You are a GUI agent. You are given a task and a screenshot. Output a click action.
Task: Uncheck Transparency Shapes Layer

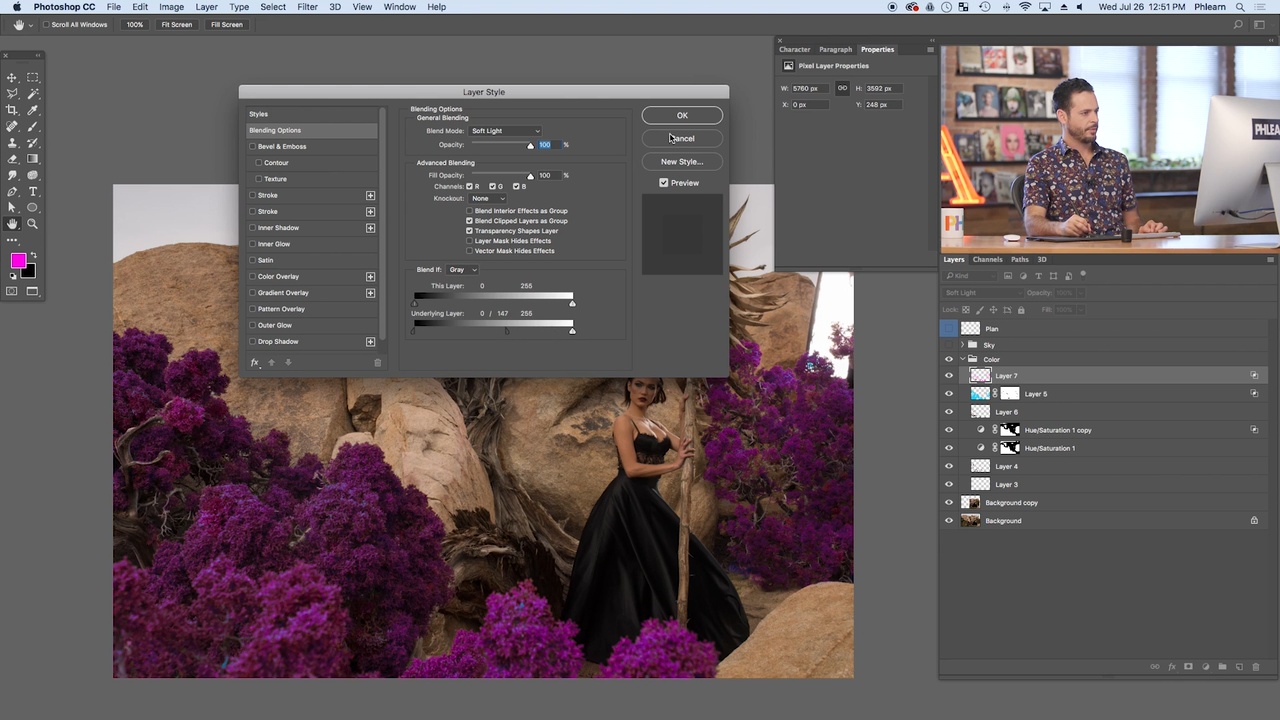[470, 231]
